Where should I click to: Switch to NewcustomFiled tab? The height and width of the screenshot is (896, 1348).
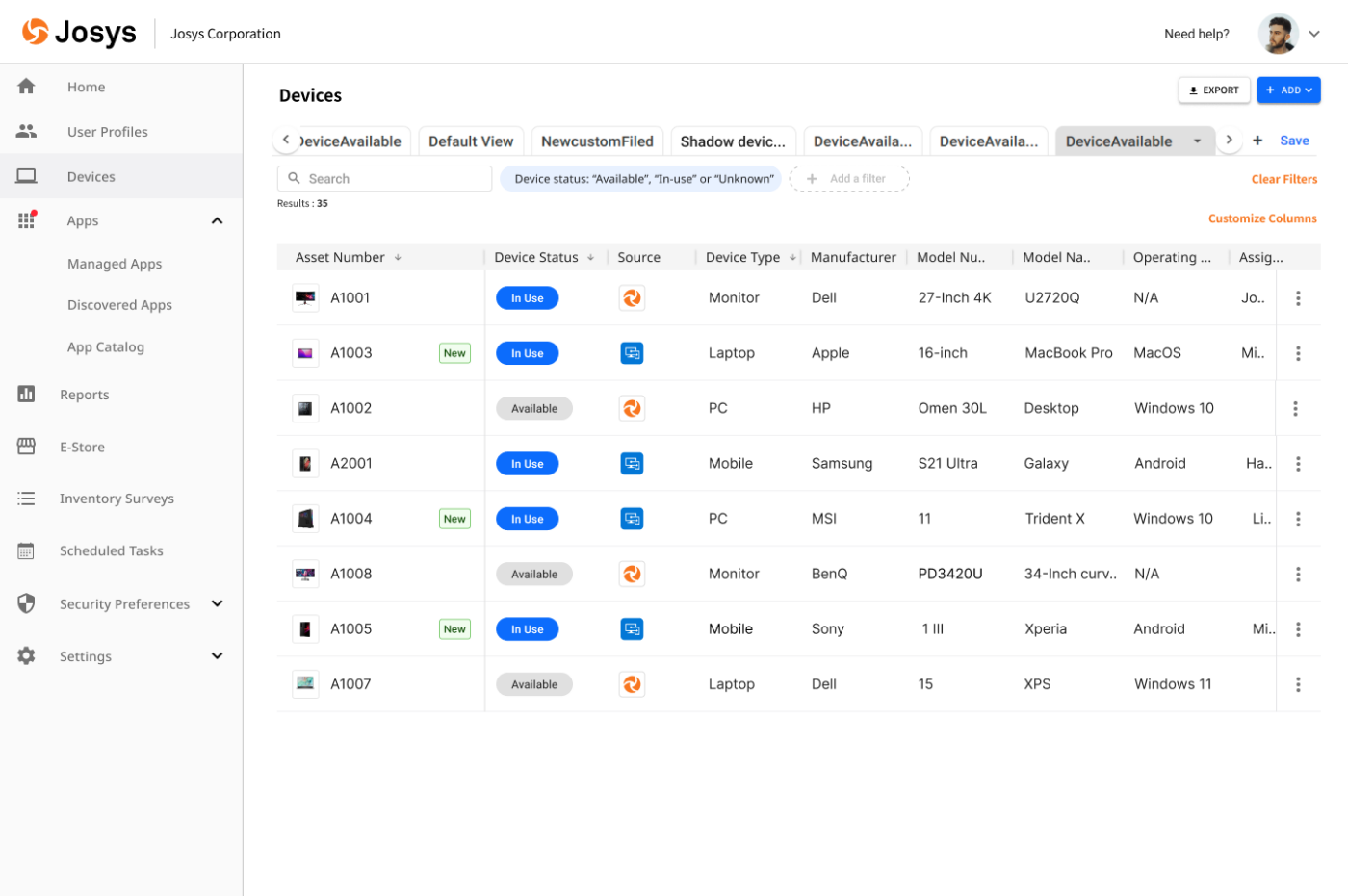[x=597, y=141]
